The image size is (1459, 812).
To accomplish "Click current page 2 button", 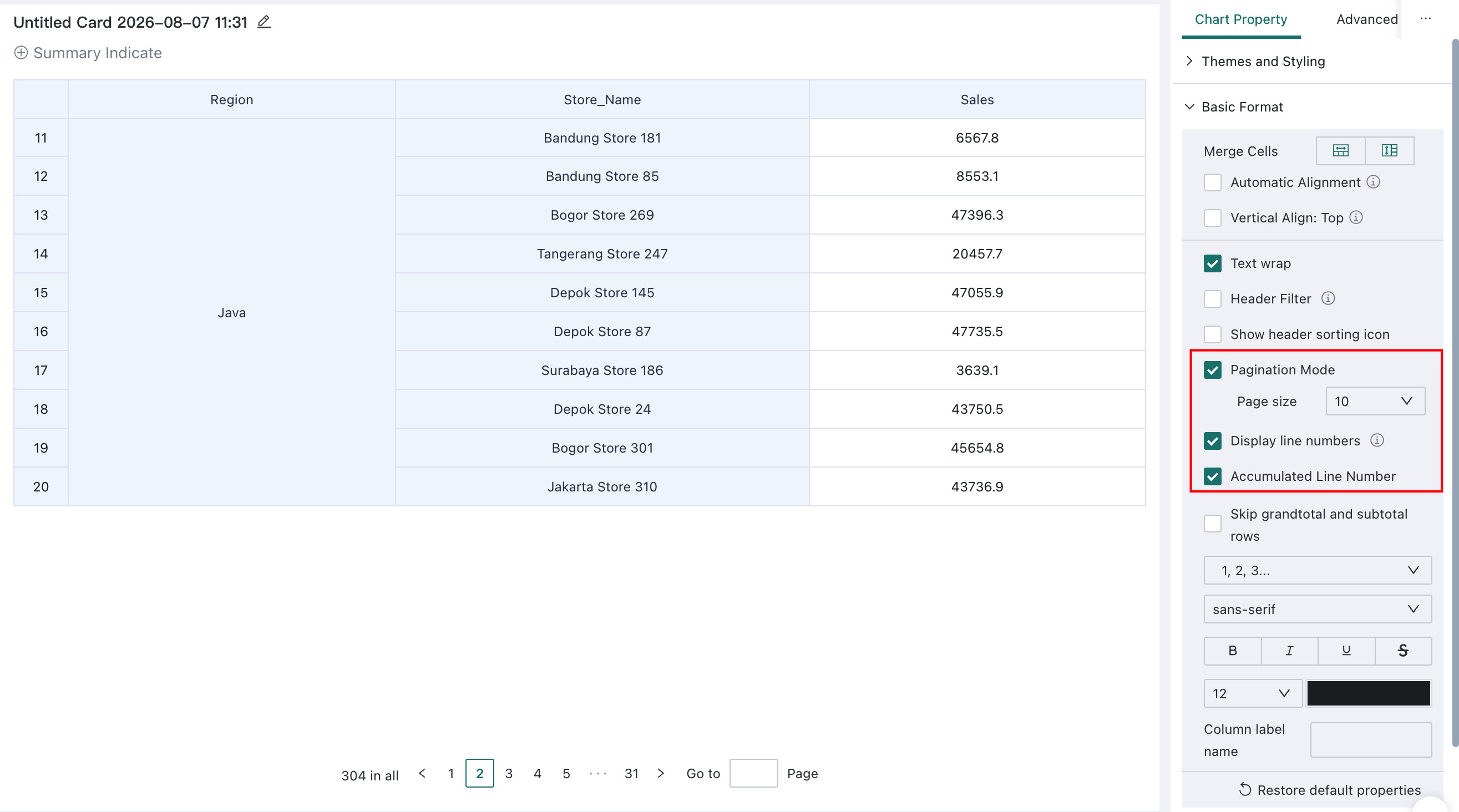I will coord(480,774).
